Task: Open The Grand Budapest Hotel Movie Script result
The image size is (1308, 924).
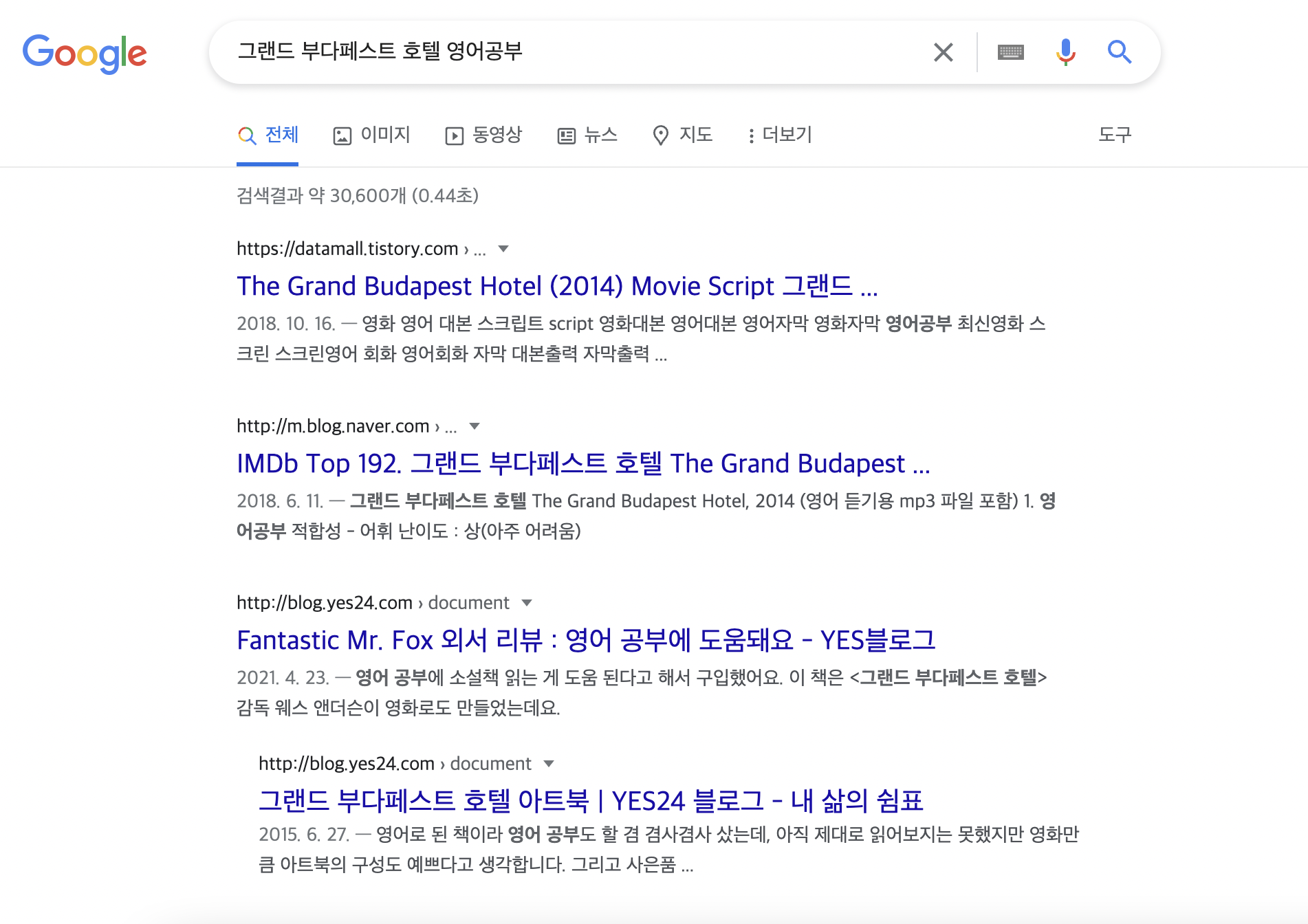Action: [x=557, y=286]
